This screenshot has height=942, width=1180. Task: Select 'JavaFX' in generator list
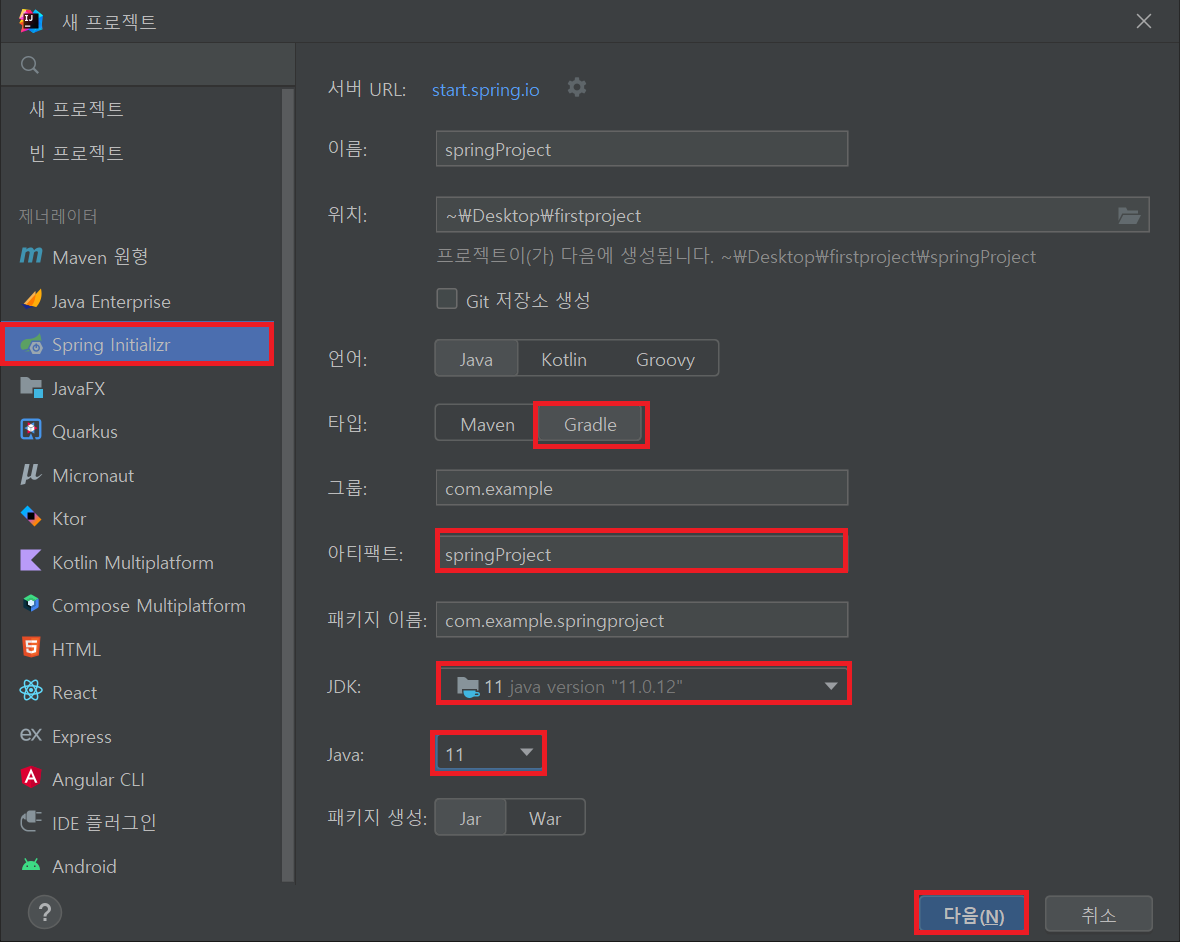(141, 388)
